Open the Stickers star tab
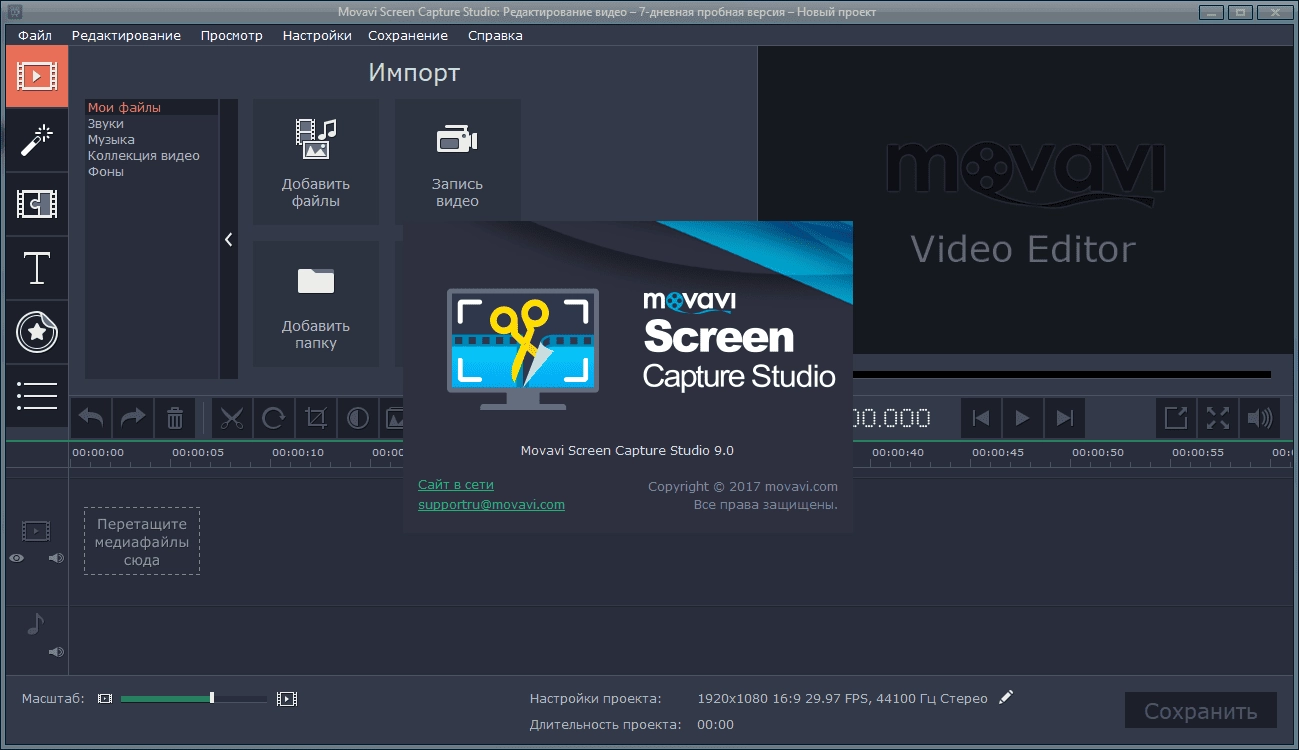Viewport: 1299px width, 750px height. pyautogui.click(x=37, y=332)
